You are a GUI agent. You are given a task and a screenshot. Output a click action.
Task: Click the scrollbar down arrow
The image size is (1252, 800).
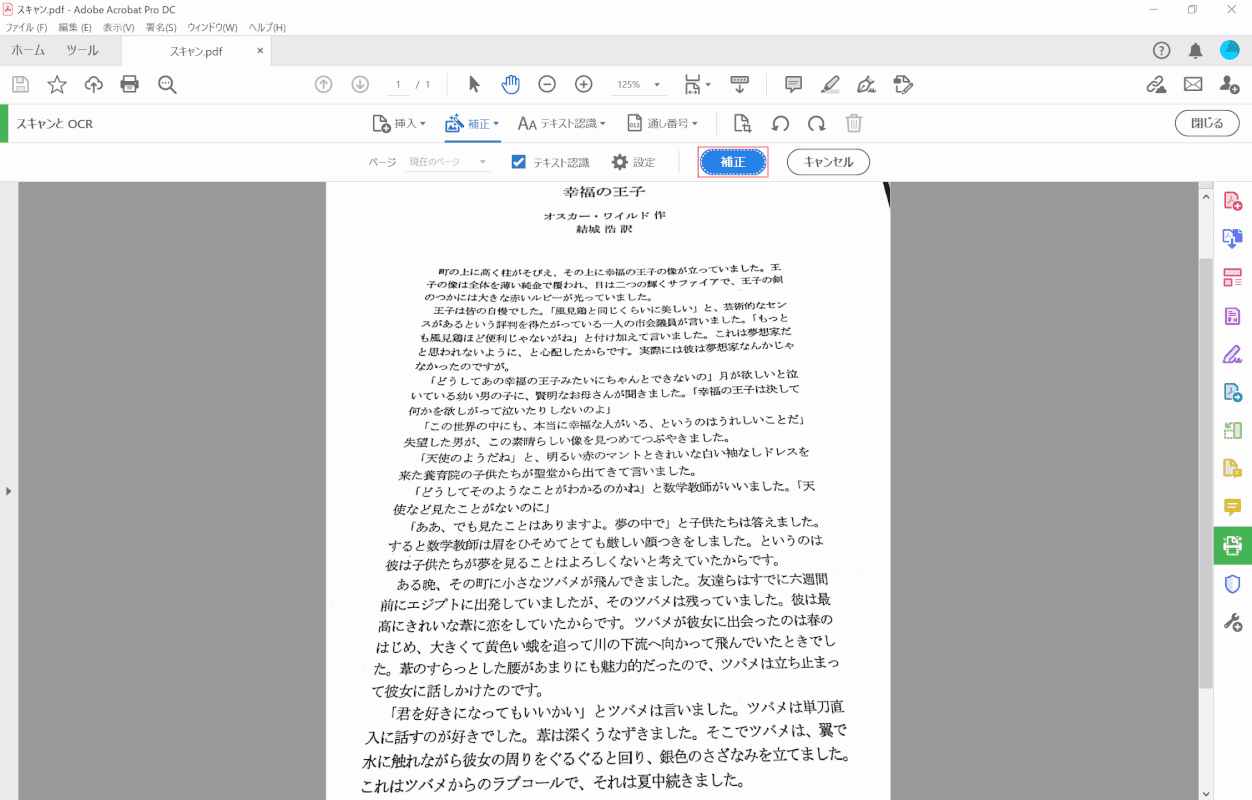(x=1205, y=792)
